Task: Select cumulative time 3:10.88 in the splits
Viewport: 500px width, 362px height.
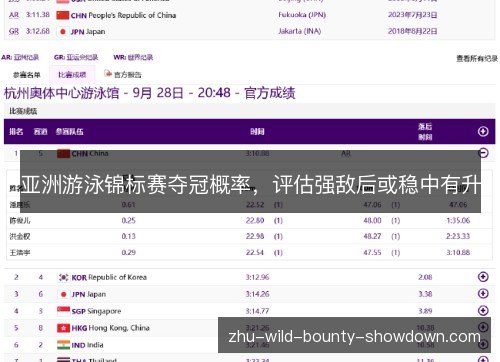Action: click(x=458, y=252)
